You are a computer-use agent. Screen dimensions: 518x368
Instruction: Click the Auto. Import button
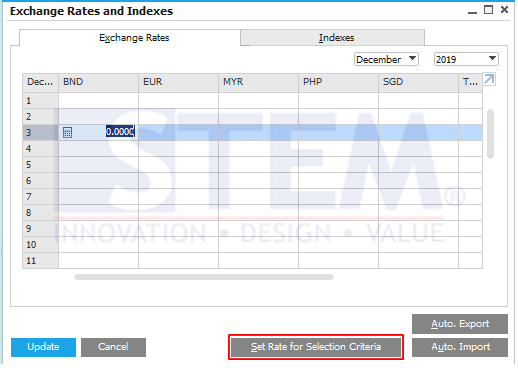[x=460, y=347]
